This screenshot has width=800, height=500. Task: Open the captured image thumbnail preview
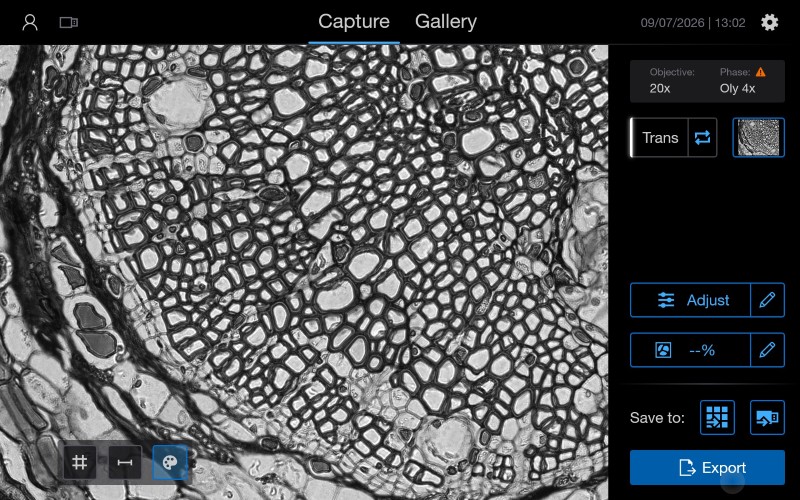758,138
